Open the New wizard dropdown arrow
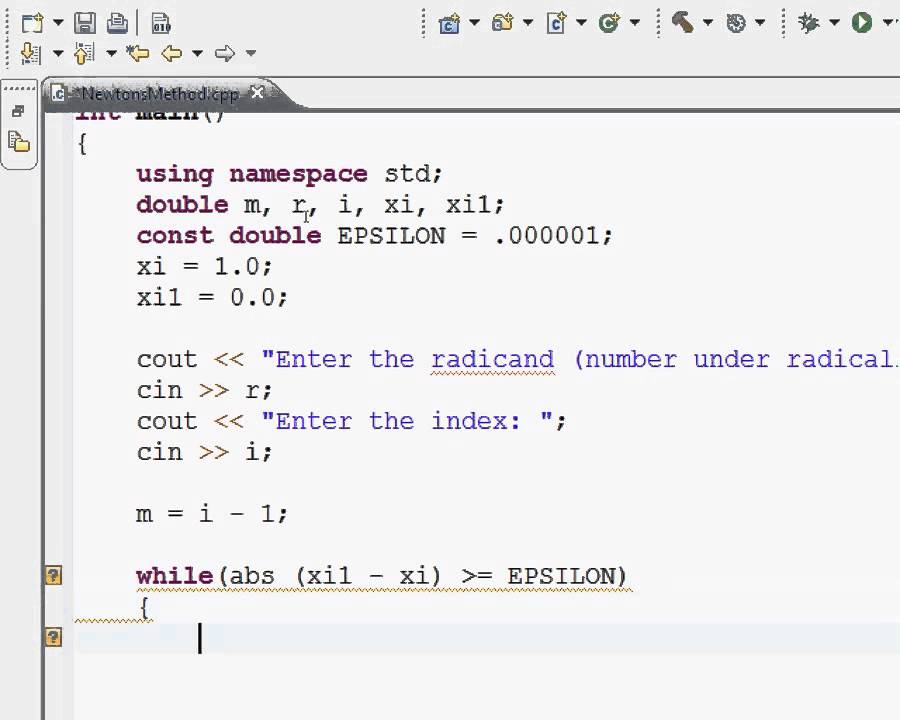 pyautogui.click(x=58, y=23)
